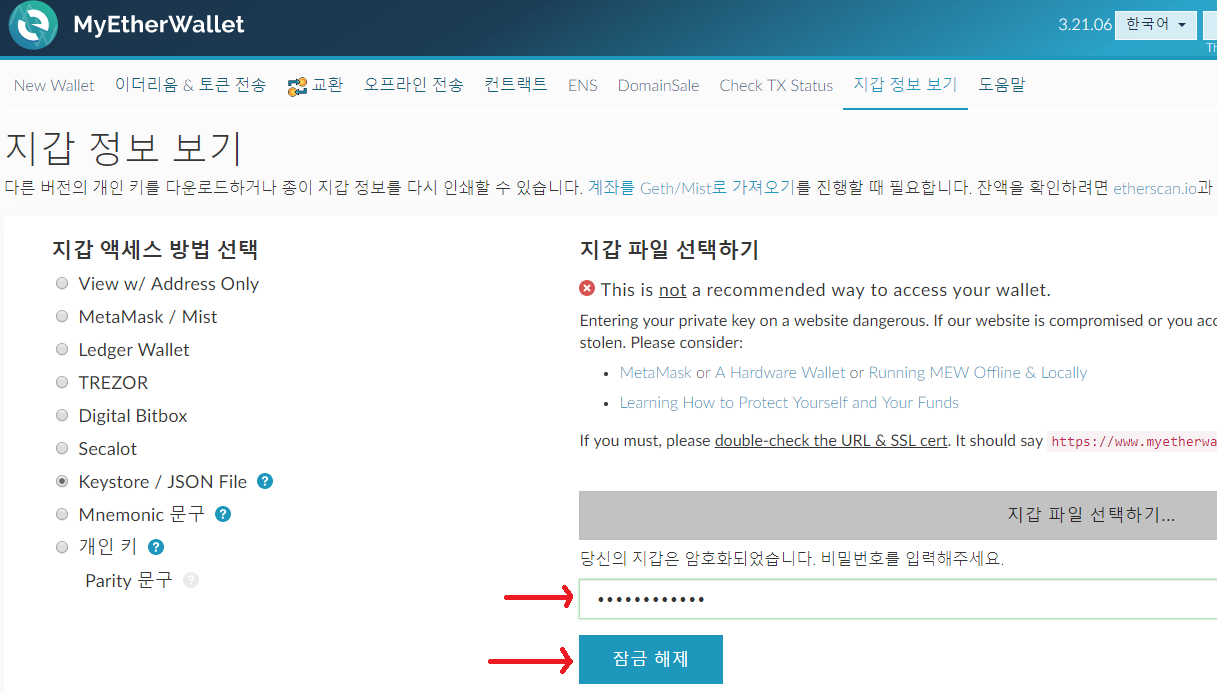This screenshot has width=1217, height=693.
Task: Select Digital Bitbox radio button
Action: tap(62, 416)
